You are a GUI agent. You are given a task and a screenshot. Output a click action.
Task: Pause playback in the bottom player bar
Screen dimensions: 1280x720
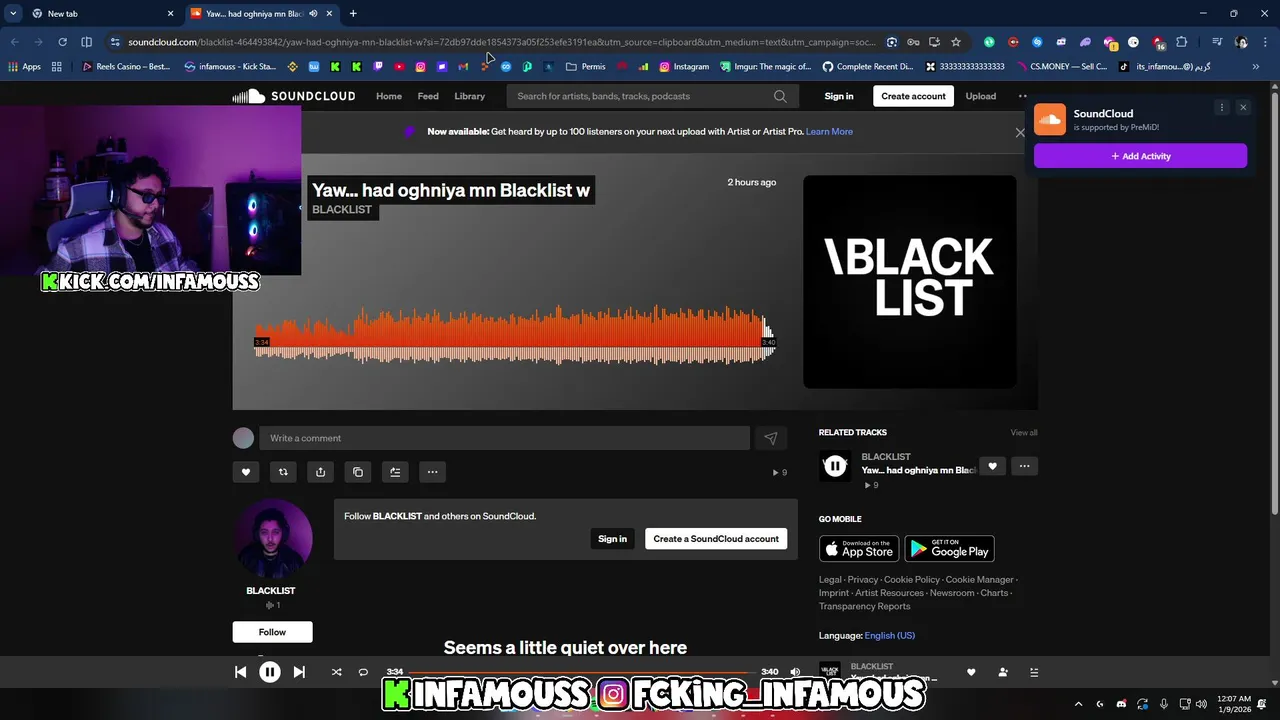tap(270, 672)
